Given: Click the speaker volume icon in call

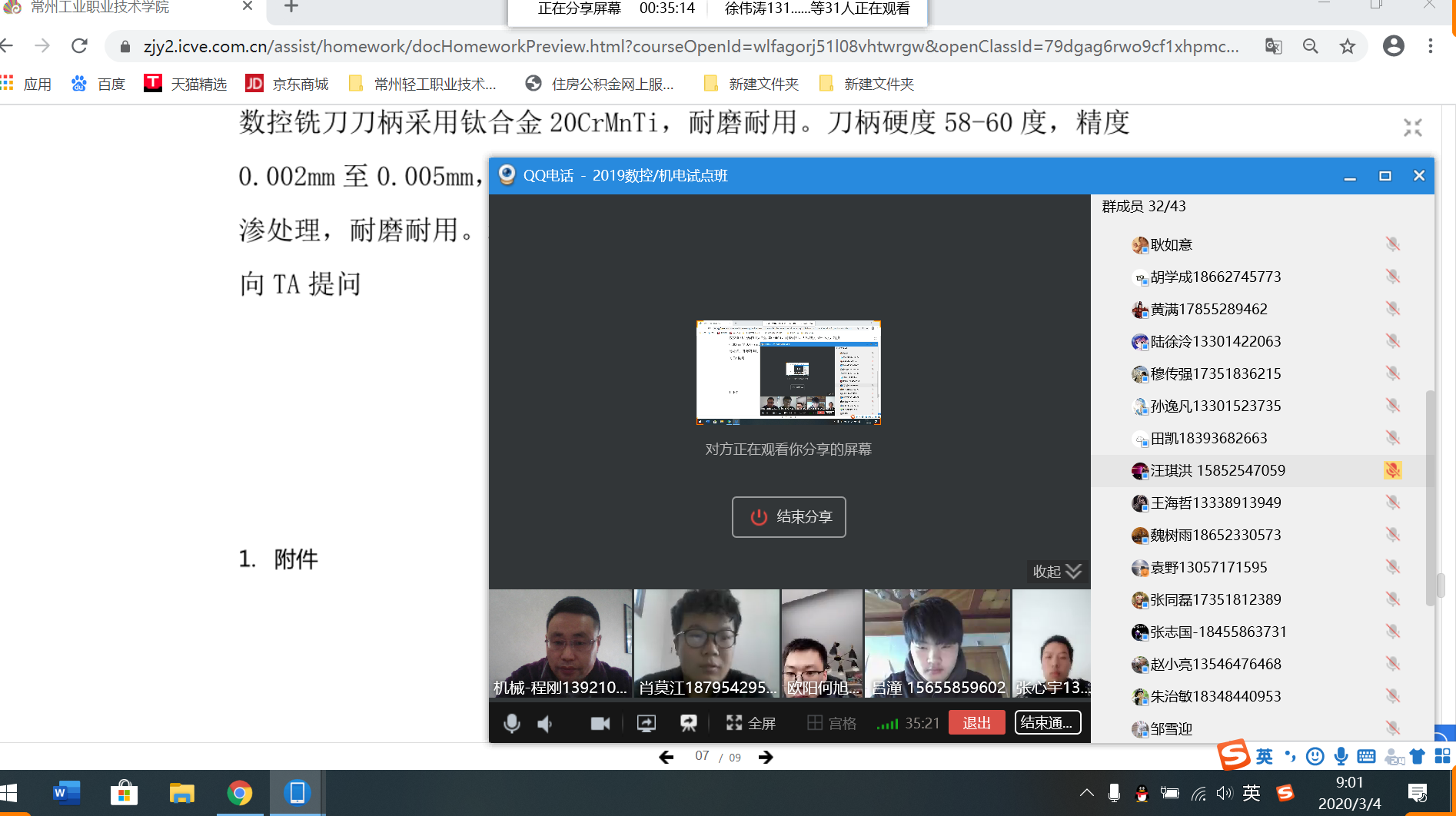Looking at the screenshot, I should (545, 723).
